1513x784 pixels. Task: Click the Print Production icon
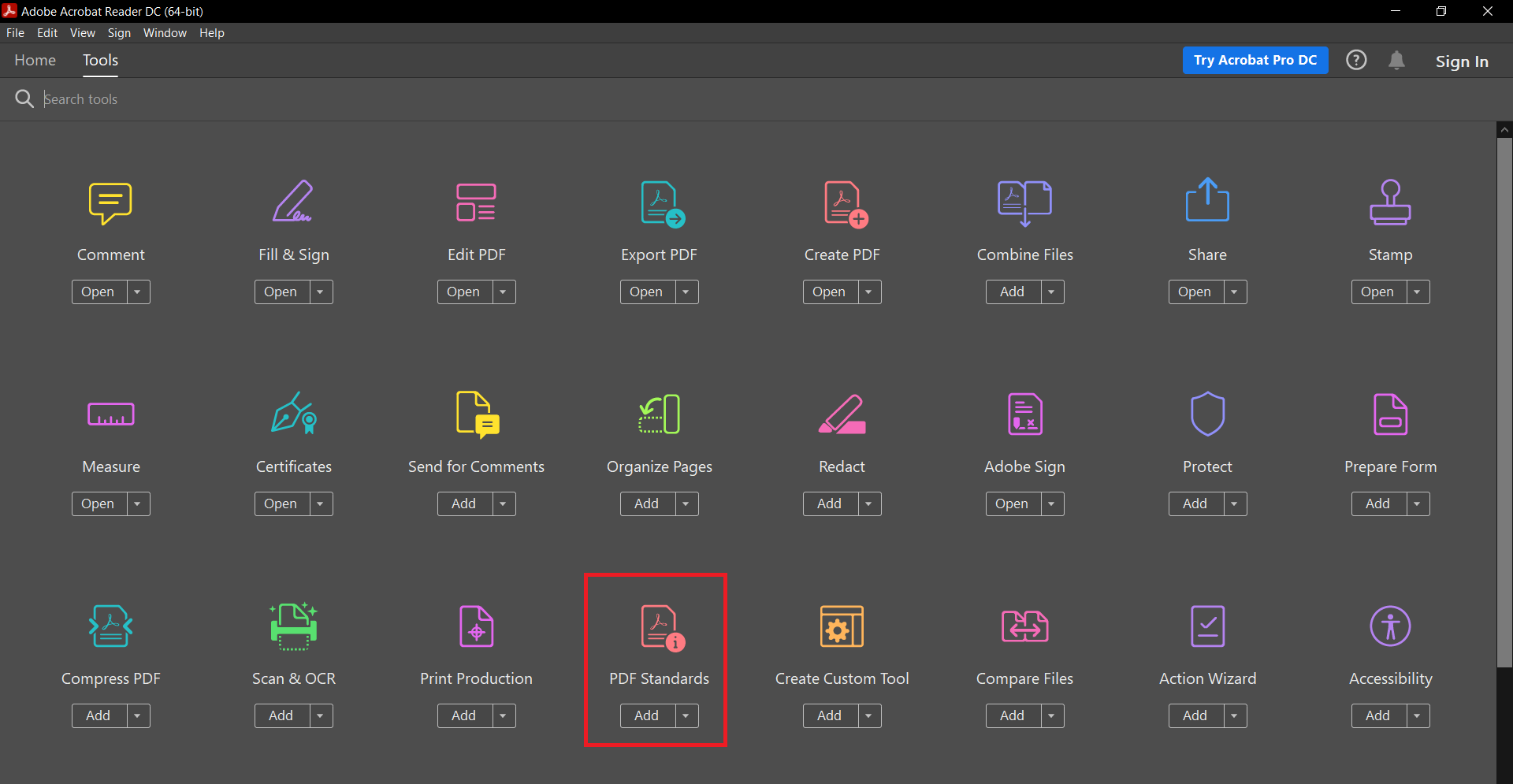click(476, 626)
